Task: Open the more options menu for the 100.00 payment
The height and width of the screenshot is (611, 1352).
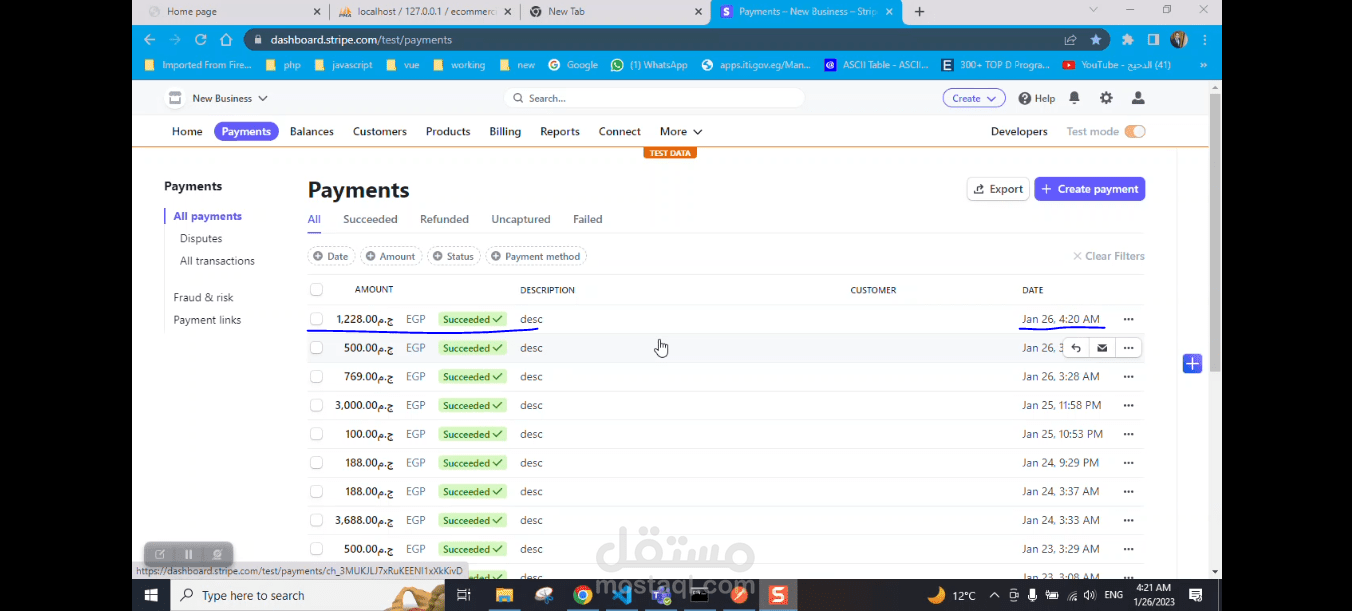Action: point(1128,434)
